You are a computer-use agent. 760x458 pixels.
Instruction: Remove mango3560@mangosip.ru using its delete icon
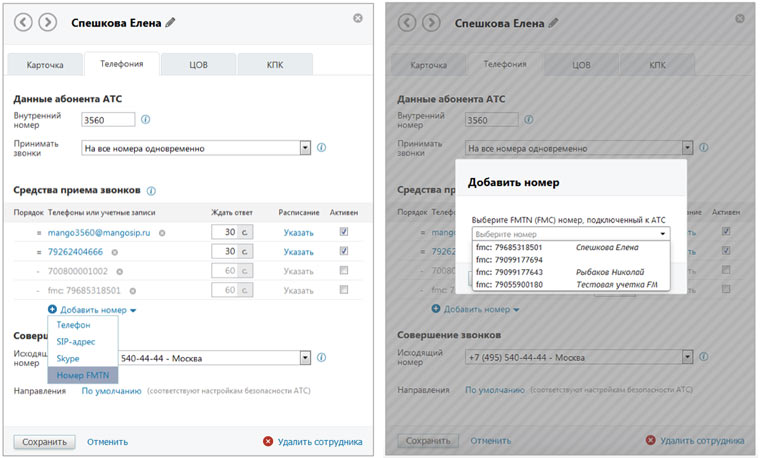(x=162, y=232)
